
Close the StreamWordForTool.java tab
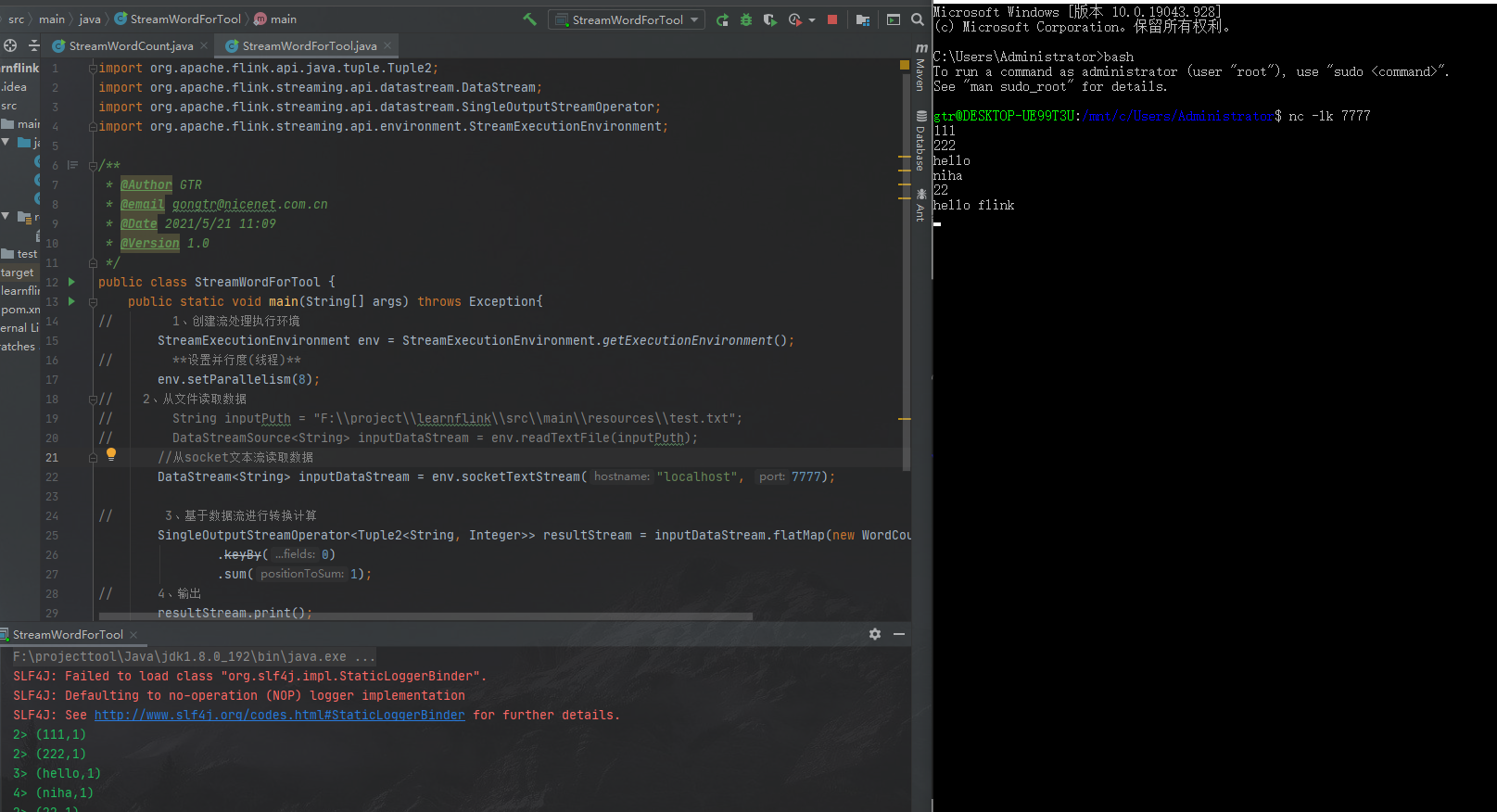387,45
